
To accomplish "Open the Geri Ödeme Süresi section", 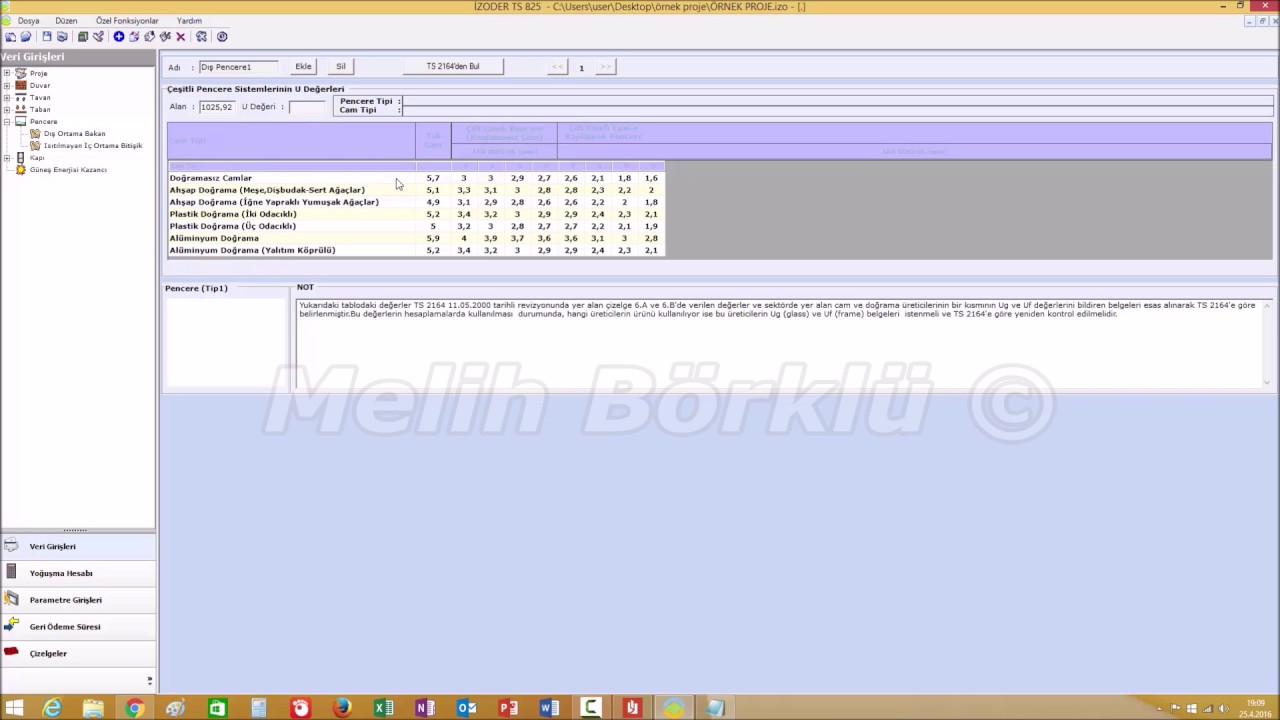I will coord(78,627).
